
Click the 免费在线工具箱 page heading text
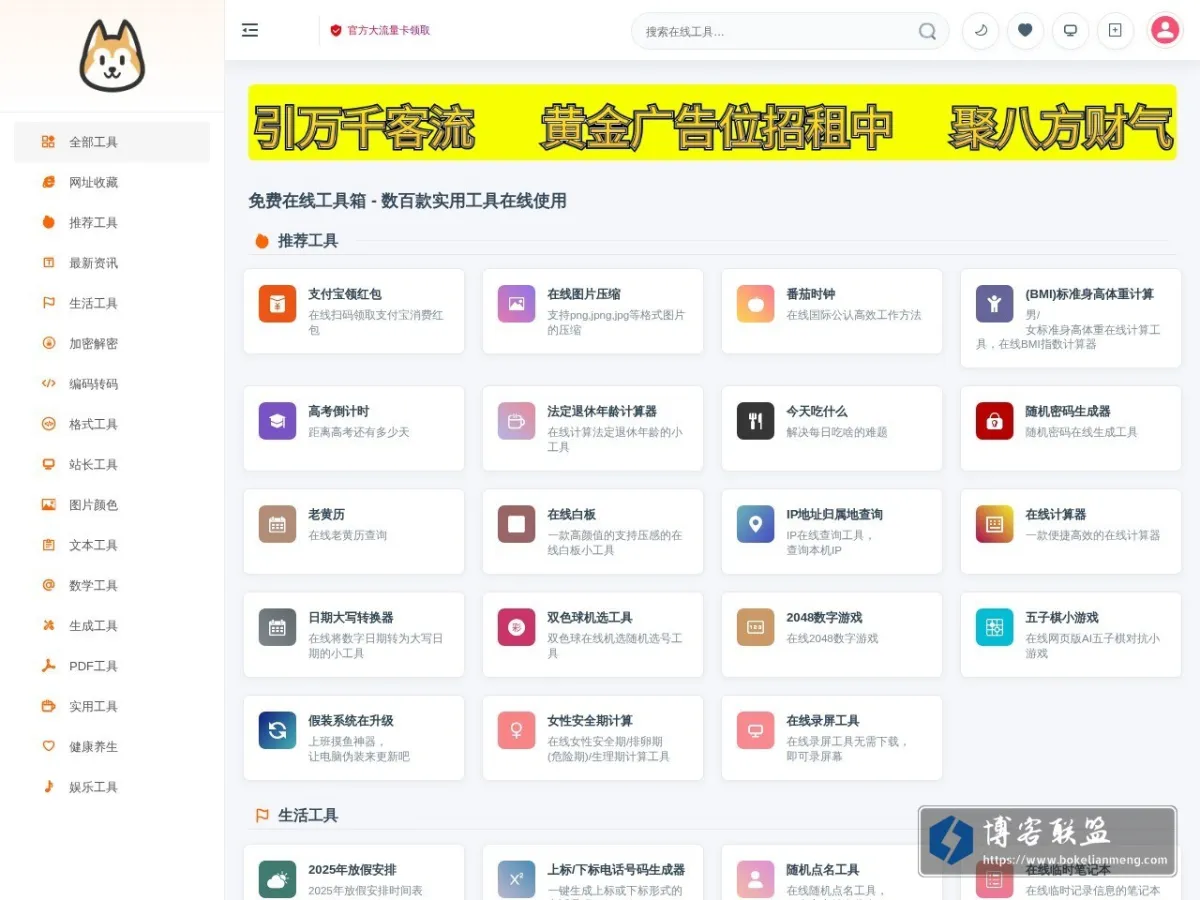pyautogui.click(x=407, y=201)
